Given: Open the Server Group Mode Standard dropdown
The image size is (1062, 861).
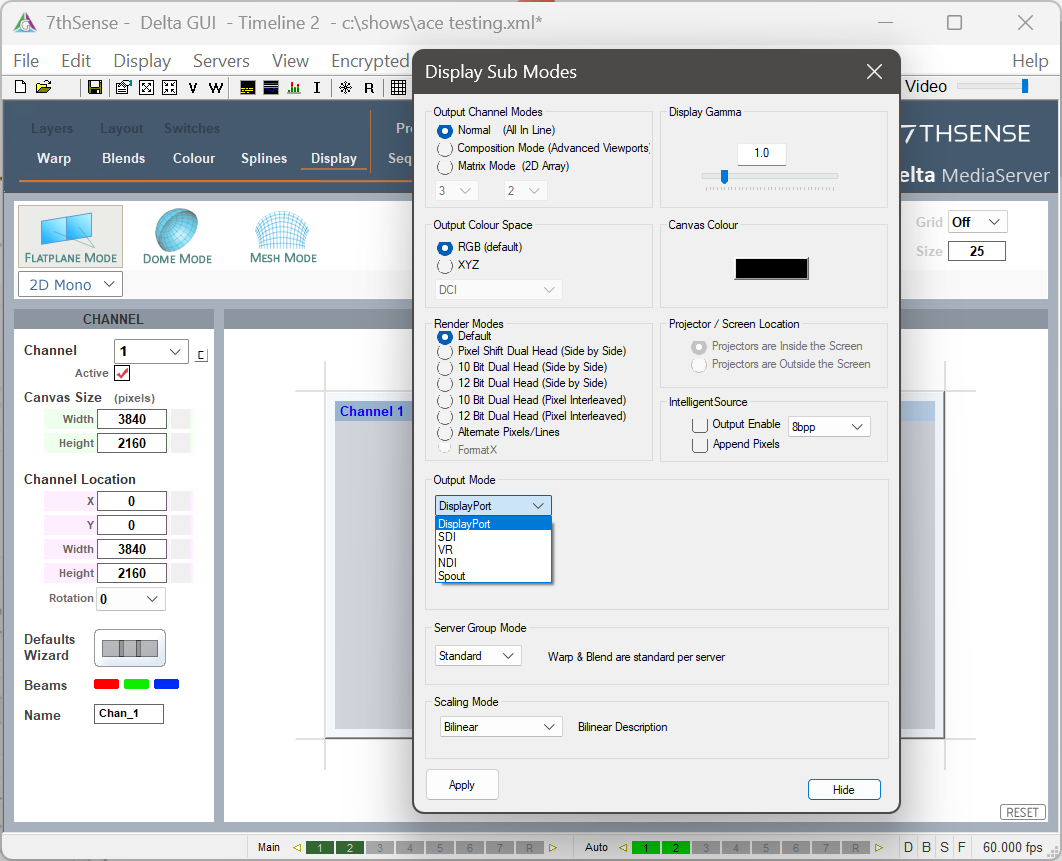Looking at the screenshot, I should 478,656.
